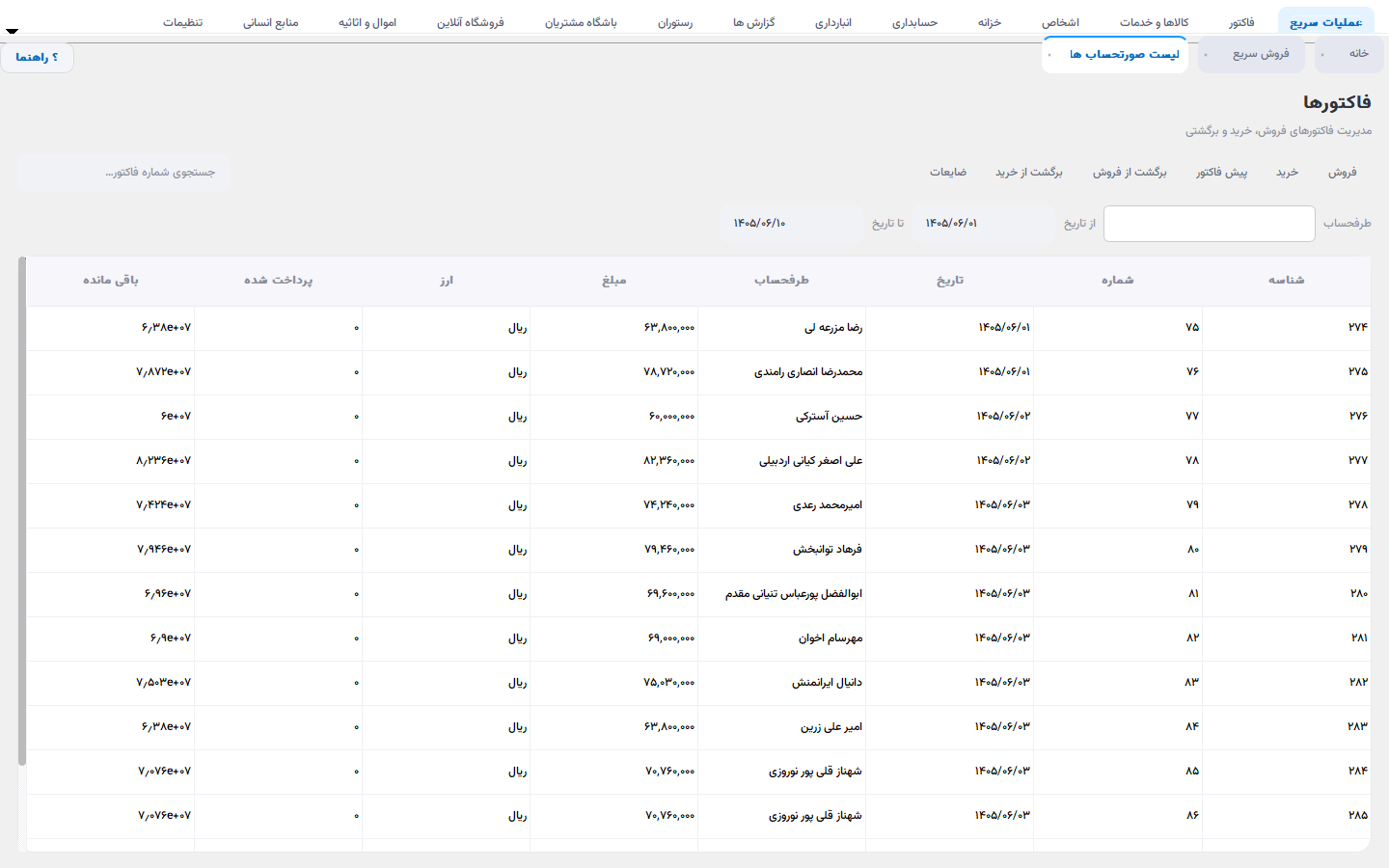Open the تا تاریخ date field

(793, 224)
